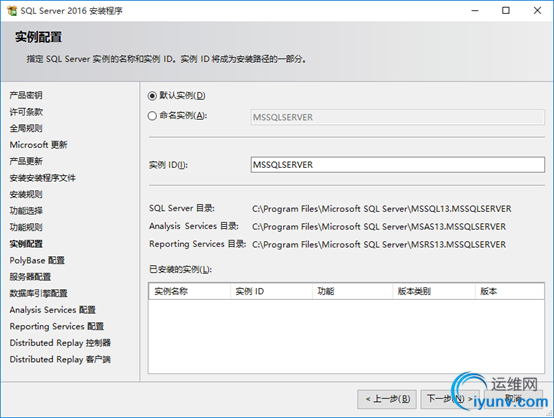The height and width of the screenshot is (418, 554).
Task: Select the Reporting Services 配置 step
Action: click(57, 326)
